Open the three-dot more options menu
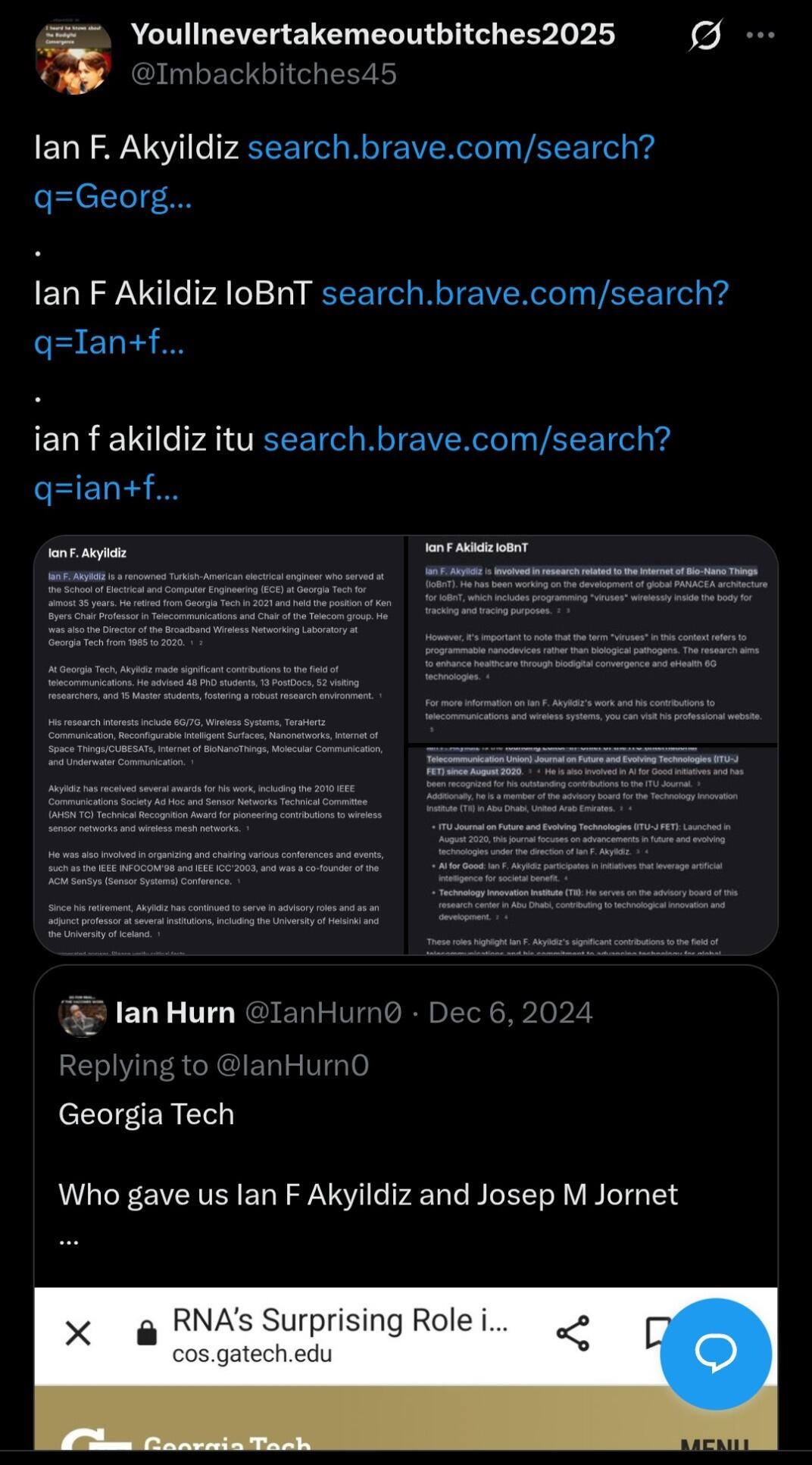 coord(760,35)
